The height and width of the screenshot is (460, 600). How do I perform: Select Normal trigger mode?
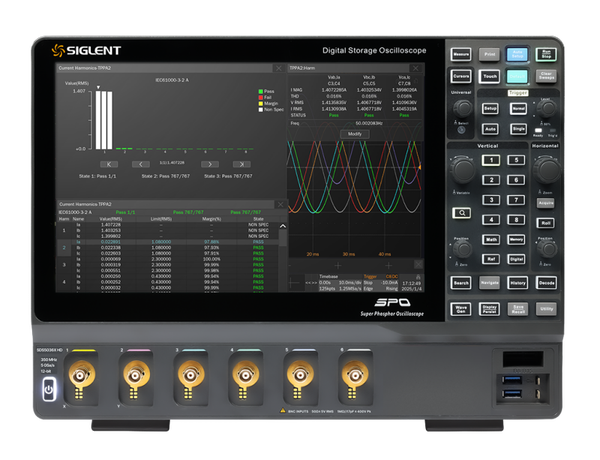click(518, 109)
